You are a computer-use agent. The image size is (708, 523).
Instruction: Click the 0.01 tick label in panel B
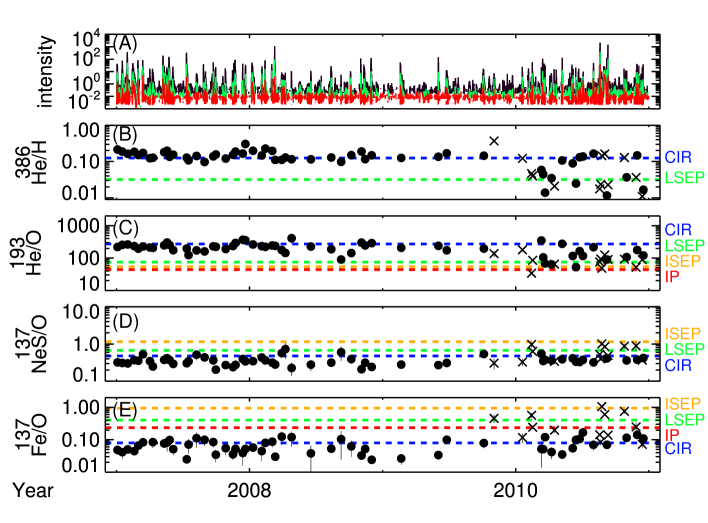pos(80,193)
